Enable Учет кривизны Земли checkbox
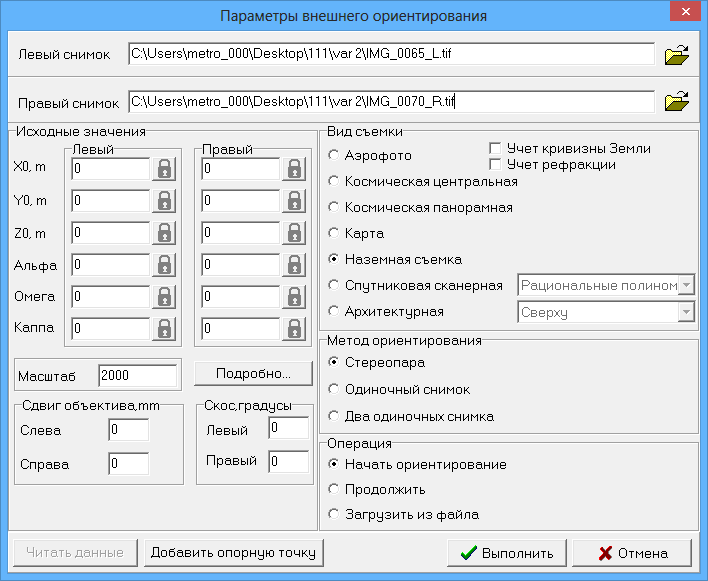The width and height of the screenshot is (708, 581). click(495, 149)
